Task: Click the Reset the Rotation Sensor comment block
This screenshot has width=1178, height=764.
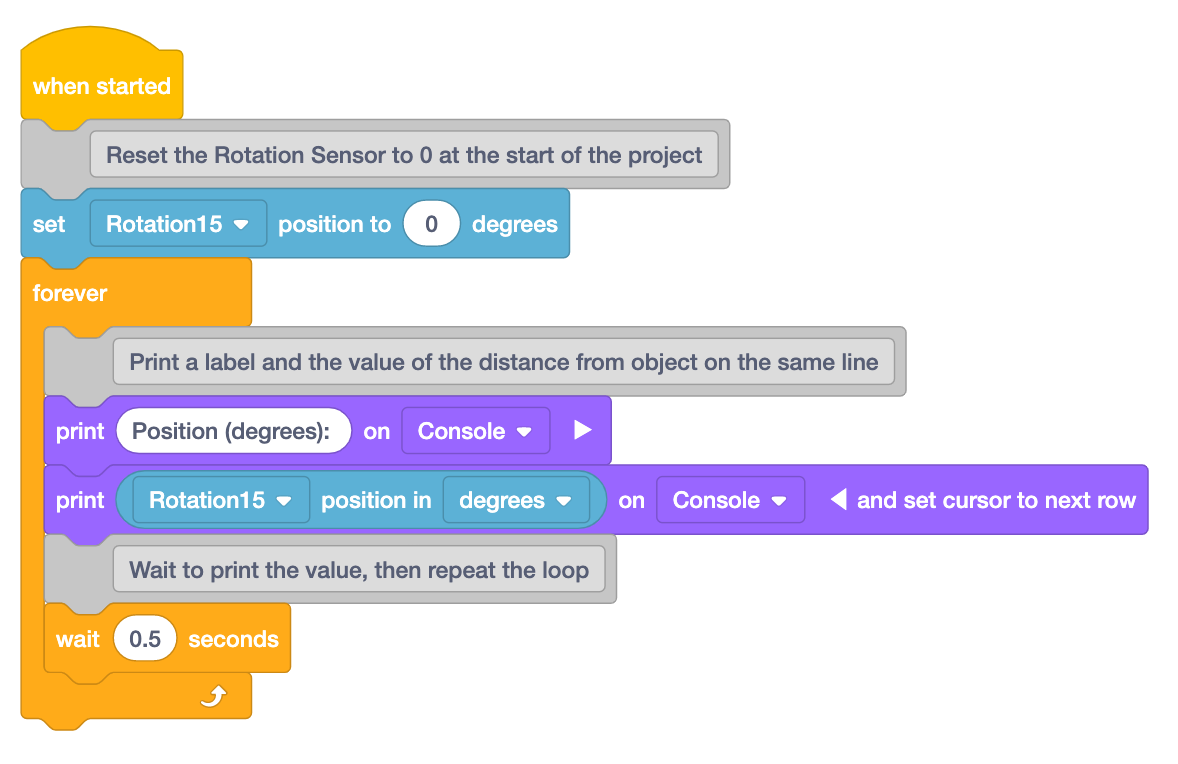Action: [x=404, y=155]
